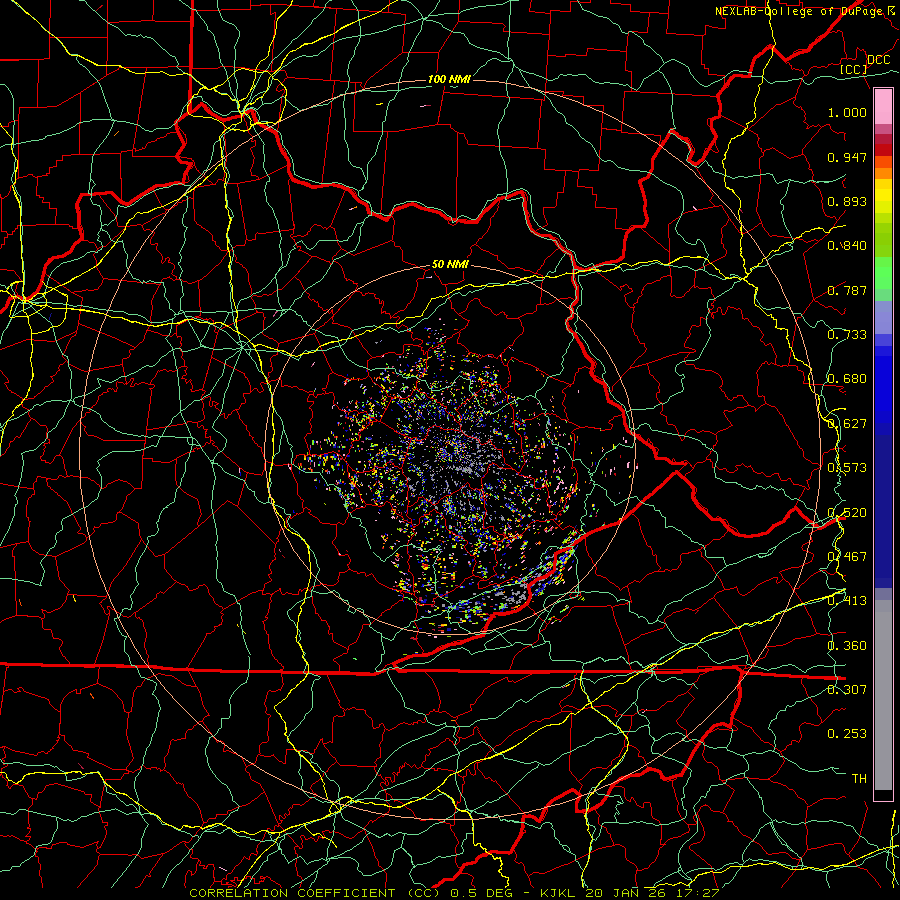Click the TH threshold label on the scale
Viewport: 900px width, 900px height.
click(x=859, y=779)
